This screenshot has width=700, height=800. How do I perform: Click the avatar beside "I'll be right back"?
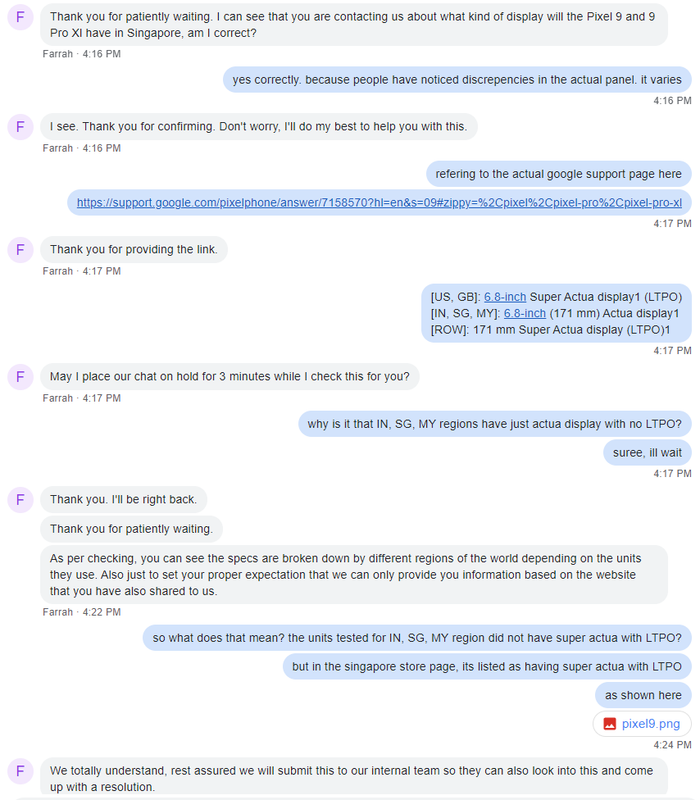coord(20,499)
